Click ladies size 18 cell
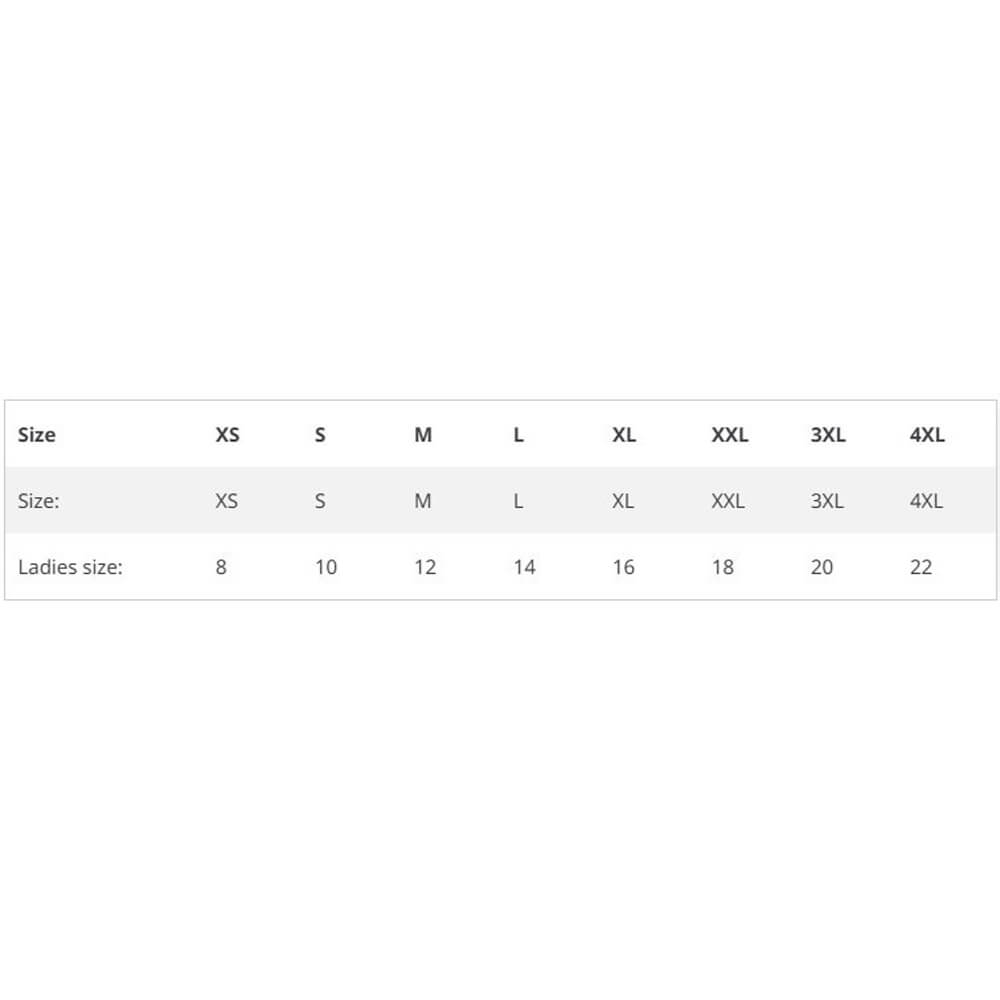 (x=722, y=567)
